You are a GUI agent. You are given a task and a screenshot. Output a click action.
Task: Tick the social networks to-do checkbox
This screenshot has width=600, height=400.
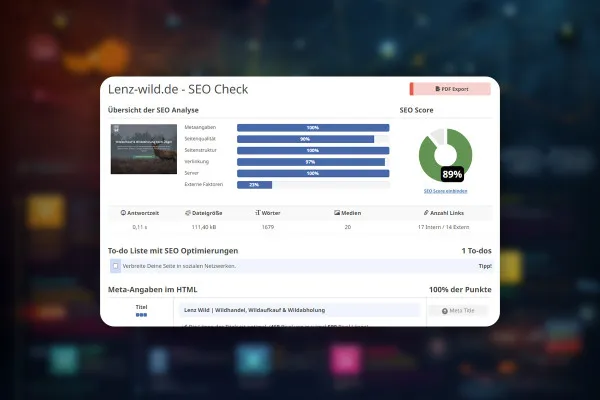pos(115,266)
